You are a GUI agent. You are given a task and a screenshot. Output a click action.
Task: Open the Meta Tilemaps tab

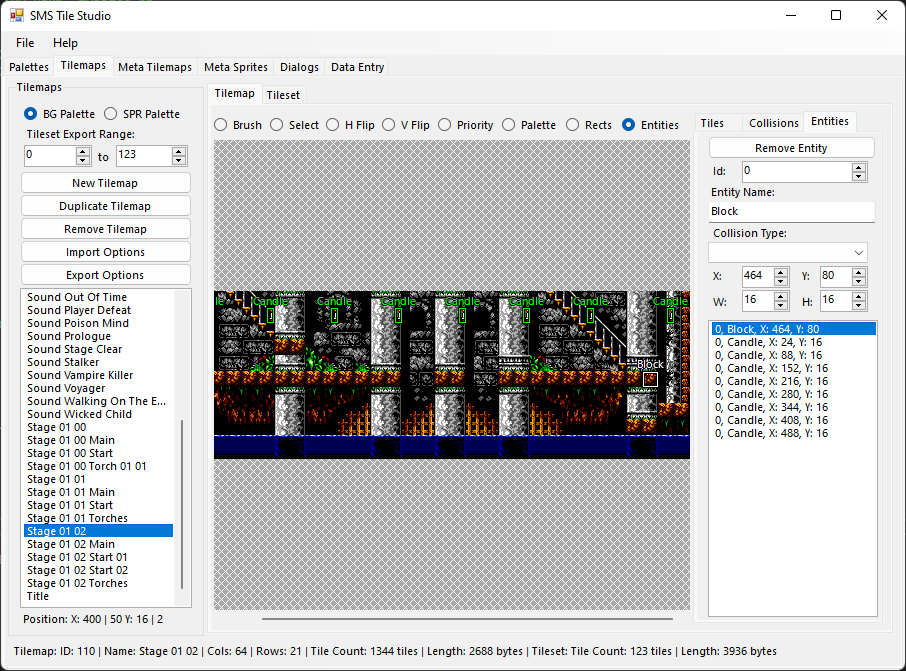point(155,67)
